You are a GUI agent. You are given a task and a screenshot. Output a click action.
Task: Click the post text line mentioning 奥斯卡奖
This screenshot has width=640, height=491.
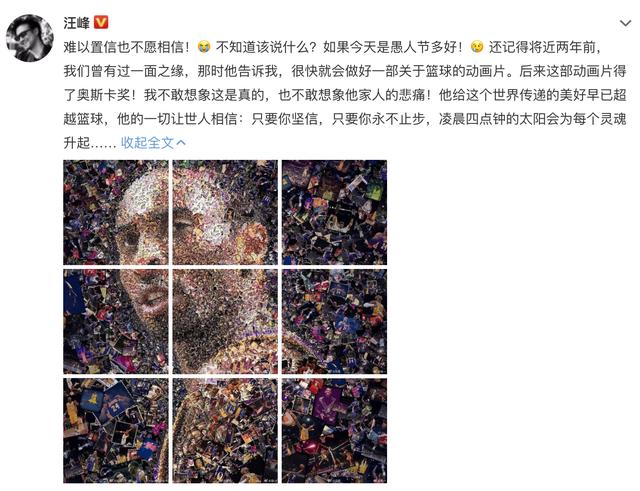click(345, 95)
